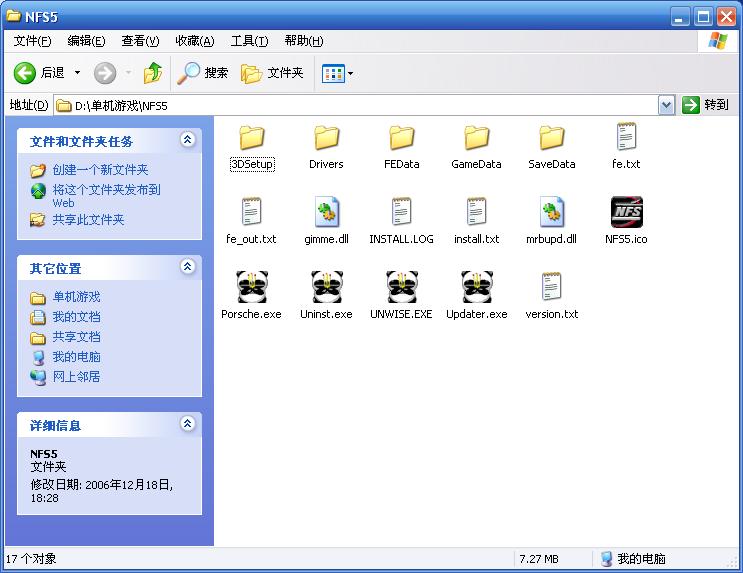Click the Forward arrow button
The width and height of the screenshot is (743, 573).
105,73
